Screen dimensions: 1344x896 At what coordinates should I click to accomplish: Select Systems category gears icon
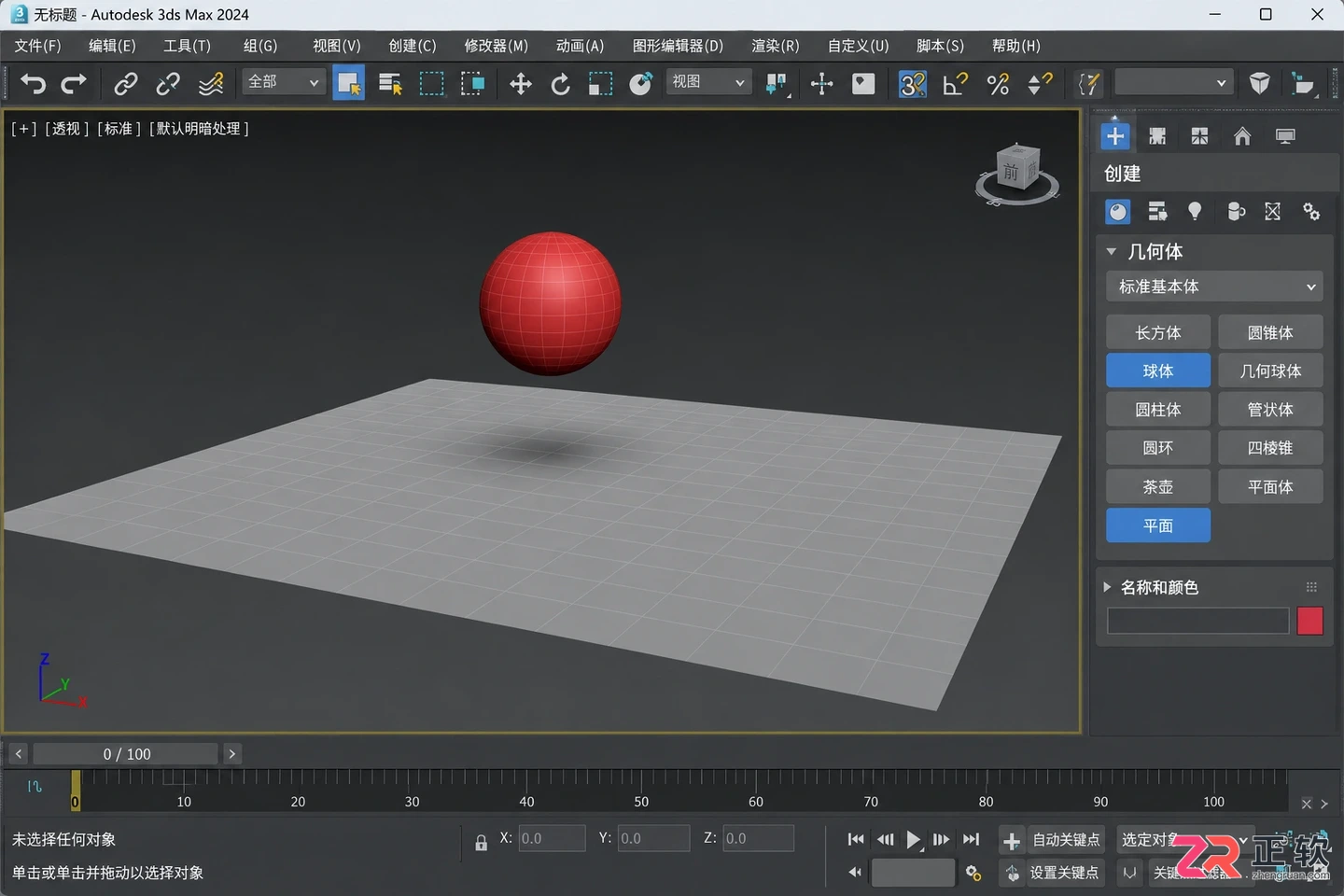tap(1311, 212)
